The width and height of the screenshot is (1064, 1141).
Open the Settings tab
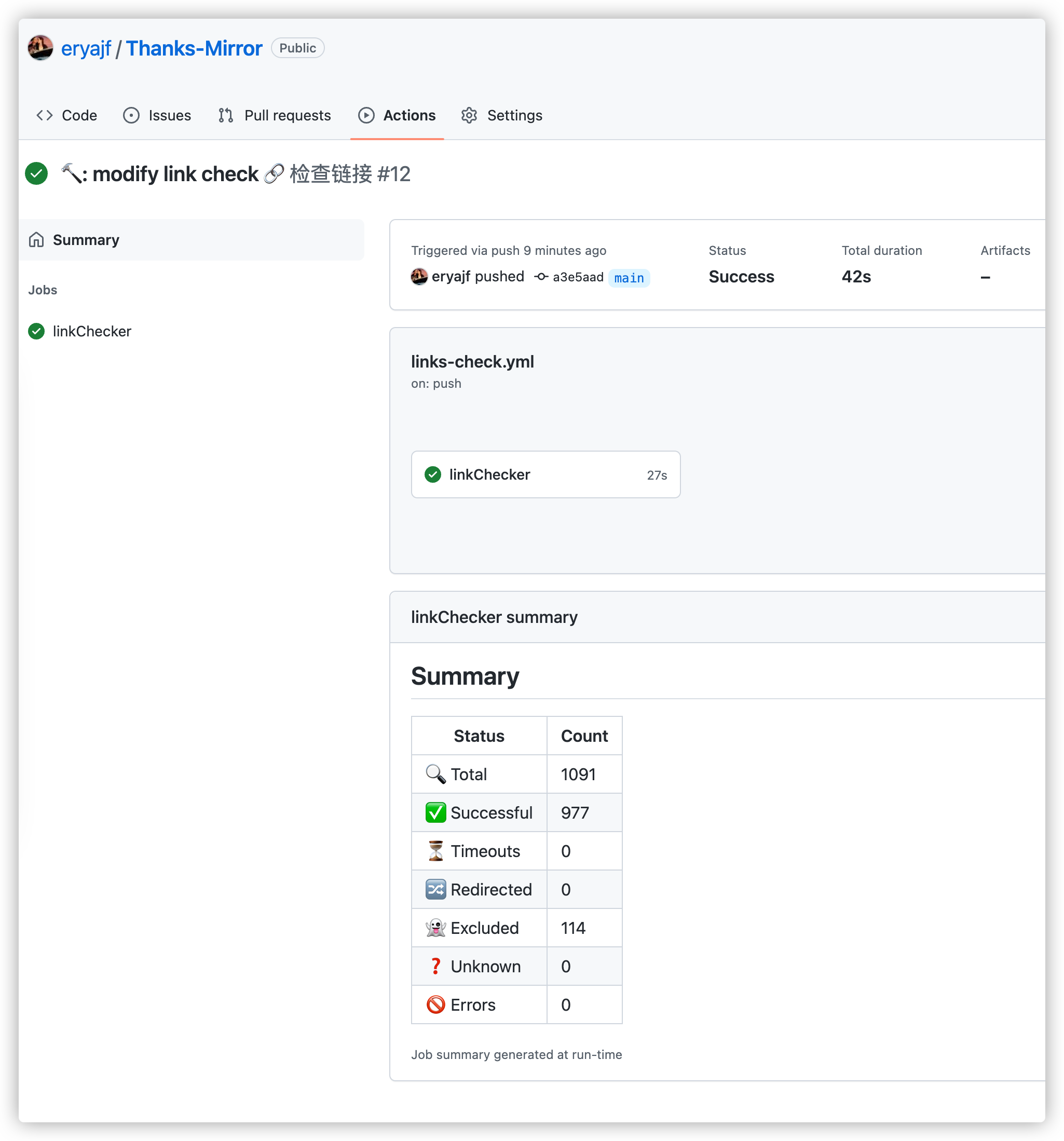502,115
